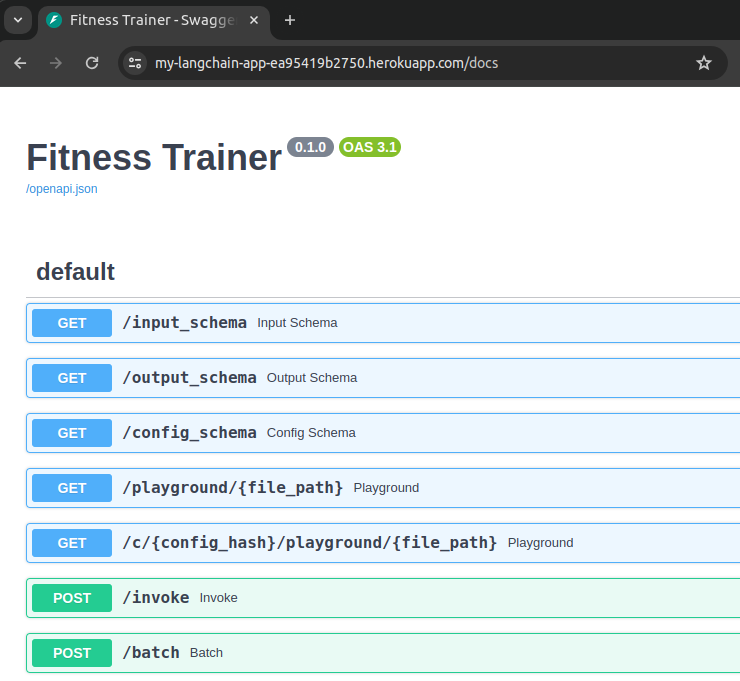Click the Swagger favicon on the tab
The height and width of the screenshot is (681, 740).
click(54, 20)
